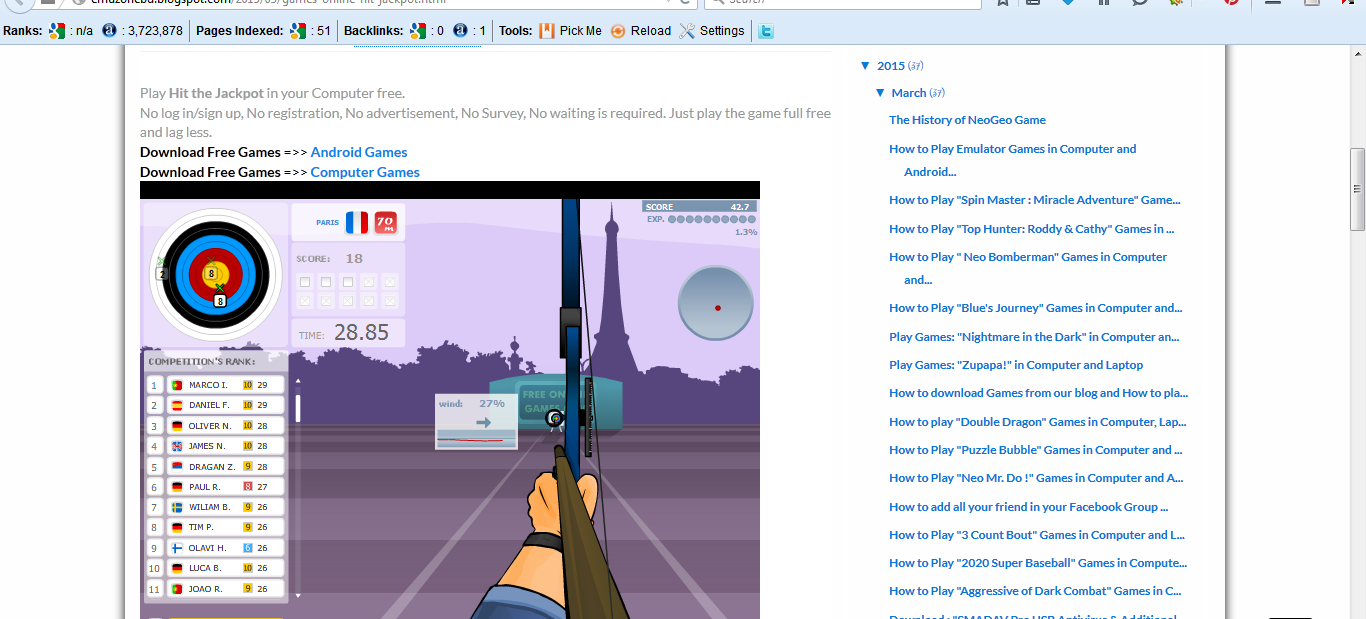Open 'add all your friend in Facebook Group' link
This screenshot has width=1366, height=619.
[x=1029, y=507]
